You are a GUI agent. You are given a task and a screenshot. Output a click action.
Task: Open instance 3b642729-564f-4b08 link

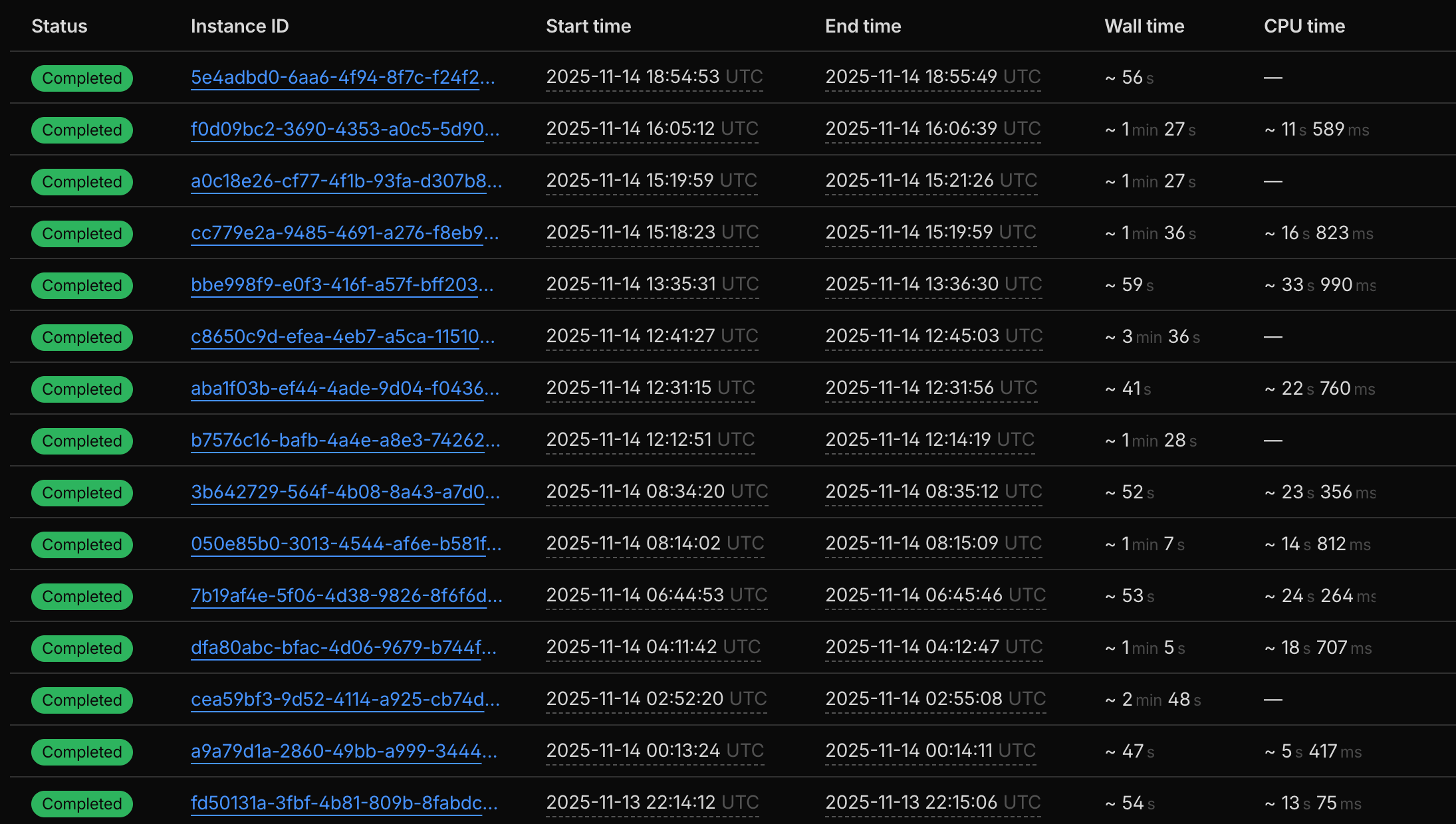(345, 492)
